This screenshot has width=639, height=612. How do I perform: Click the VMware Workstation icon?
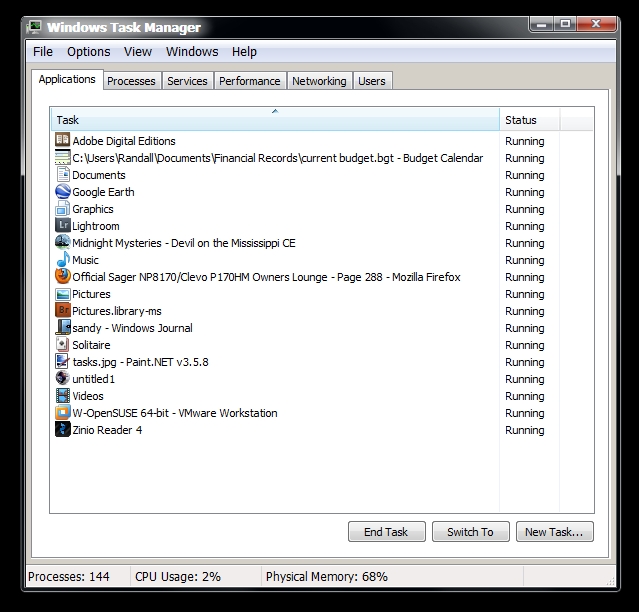tap(62, 412)
